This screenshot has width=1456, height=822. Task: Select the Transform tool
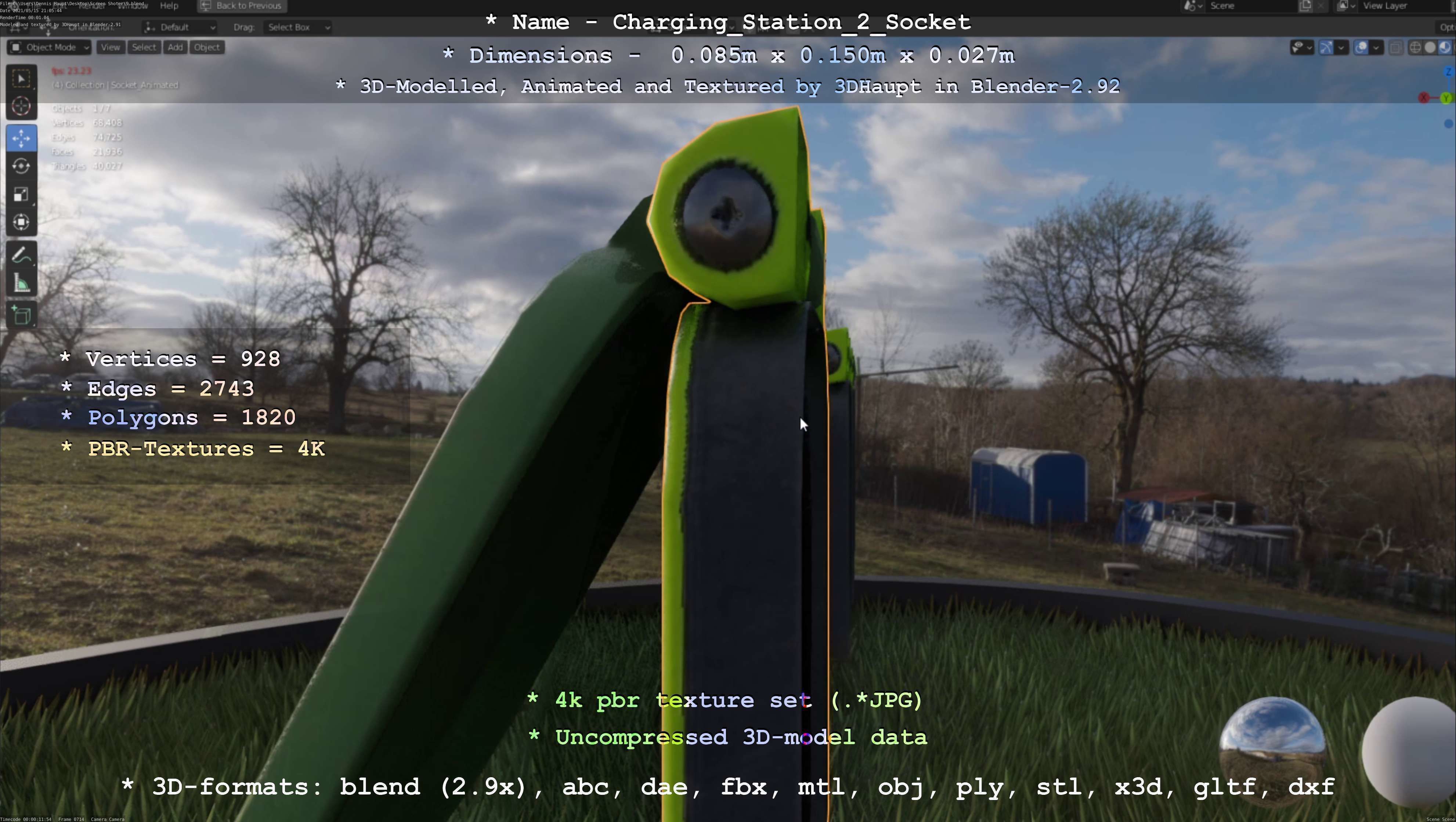[21, 222]
